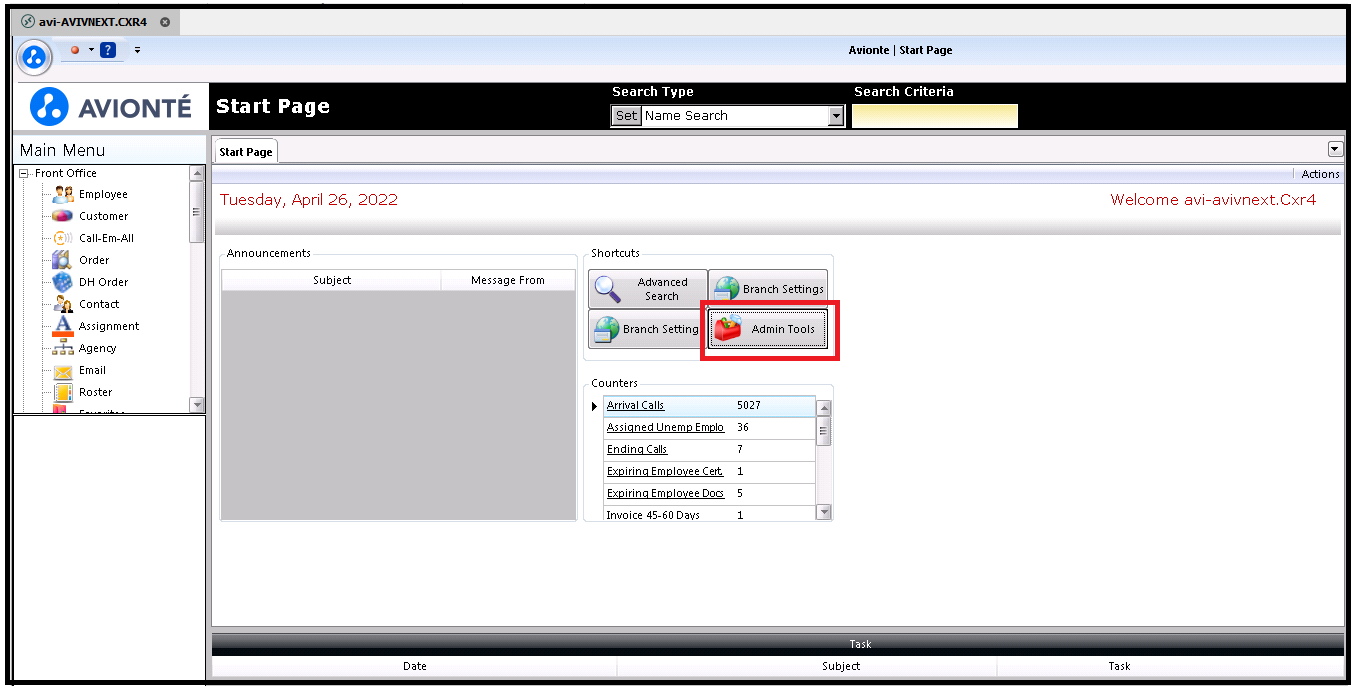The image size is (1353, 689).
Task: Select the Roster icon in Main Menu
Action: 63,392
